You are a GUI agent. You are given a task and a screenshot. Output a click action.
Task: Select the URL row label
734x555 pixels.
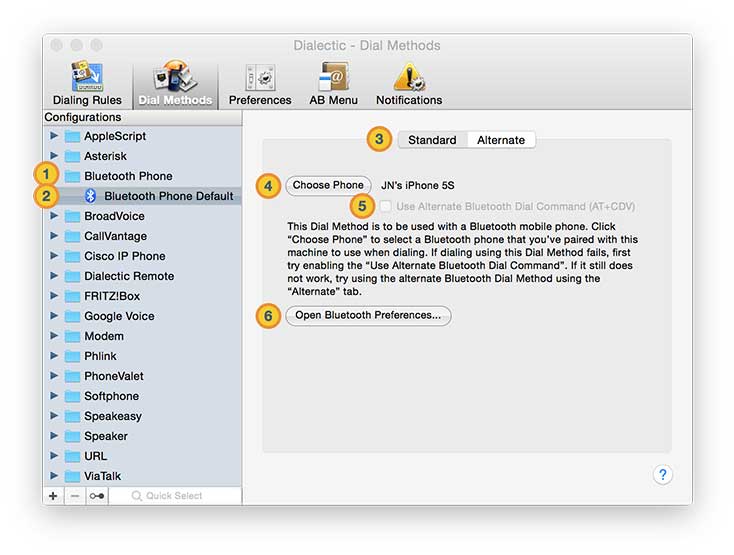click(95, 456)
